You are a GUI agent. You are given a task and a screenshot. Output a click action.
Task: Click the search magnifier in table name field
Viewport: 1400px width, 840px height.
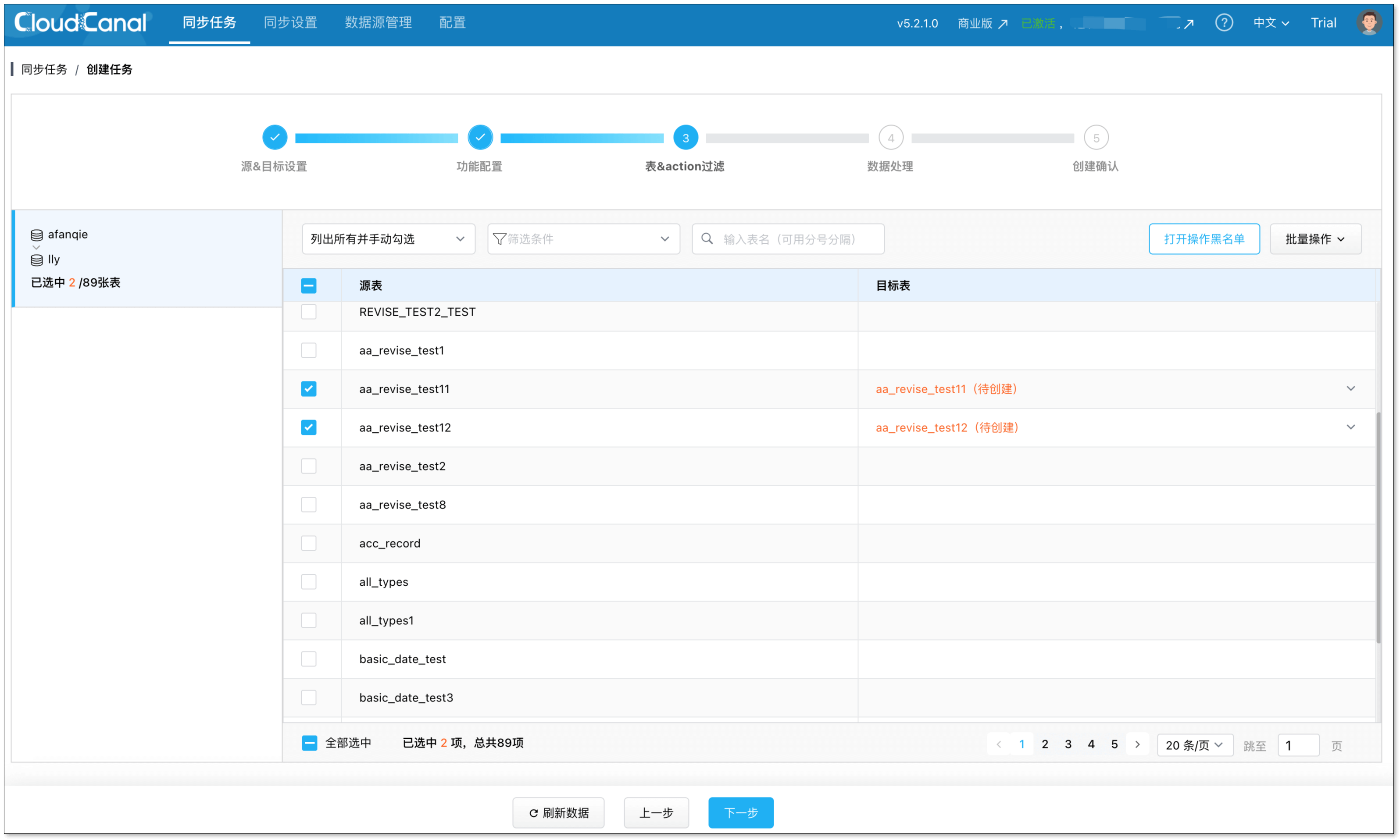(707, 239)
